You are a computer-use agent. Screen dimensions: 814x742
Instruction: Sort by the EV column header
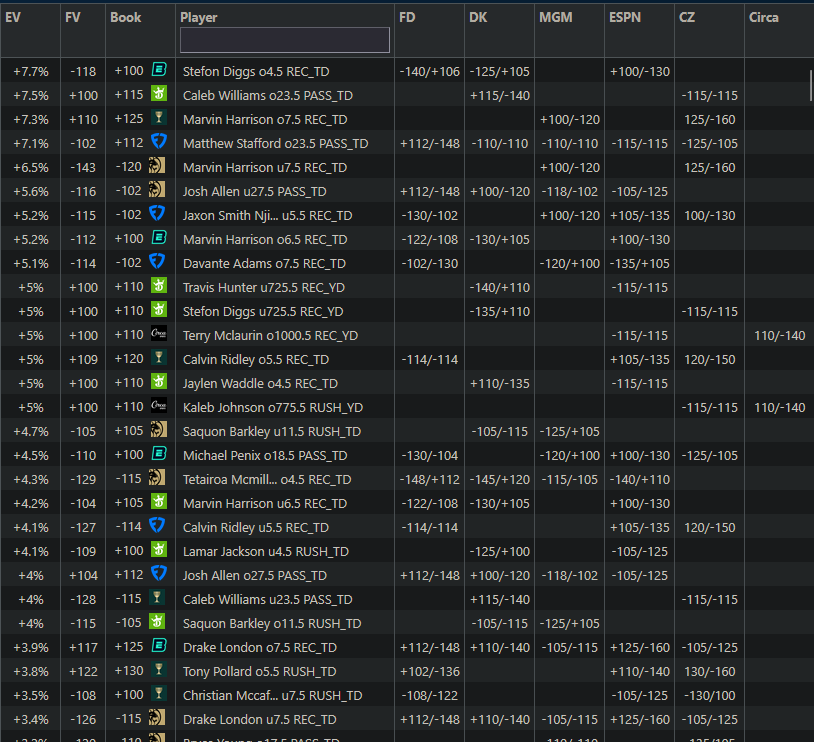point(13,18)
